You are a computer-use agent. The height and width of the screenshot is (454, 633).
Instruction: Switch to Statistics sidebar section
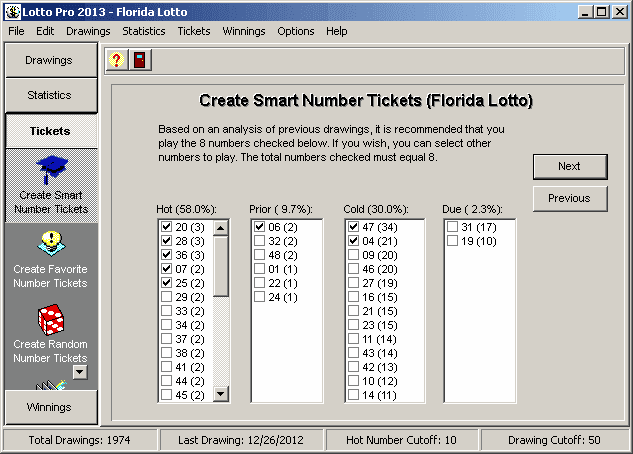(x=51, y=95)
